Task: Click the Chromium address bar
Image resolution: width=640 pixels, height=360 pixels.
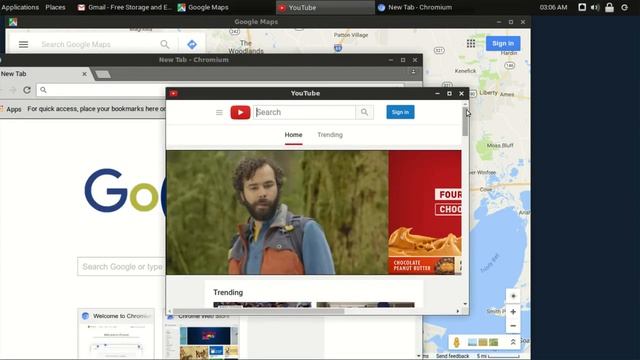Action: pos(220,90)
